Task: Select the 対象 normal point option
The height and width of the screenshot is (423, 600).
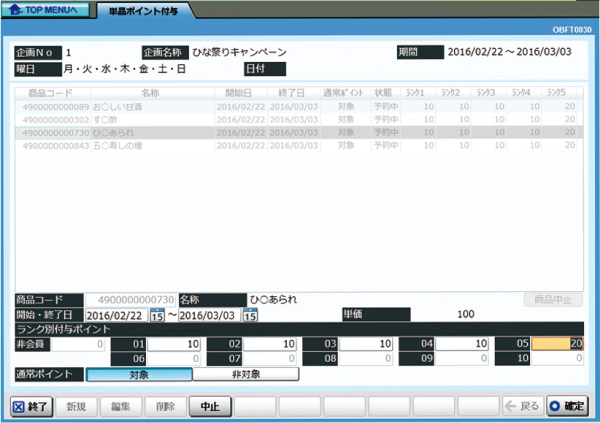Action: click(139, 375)
